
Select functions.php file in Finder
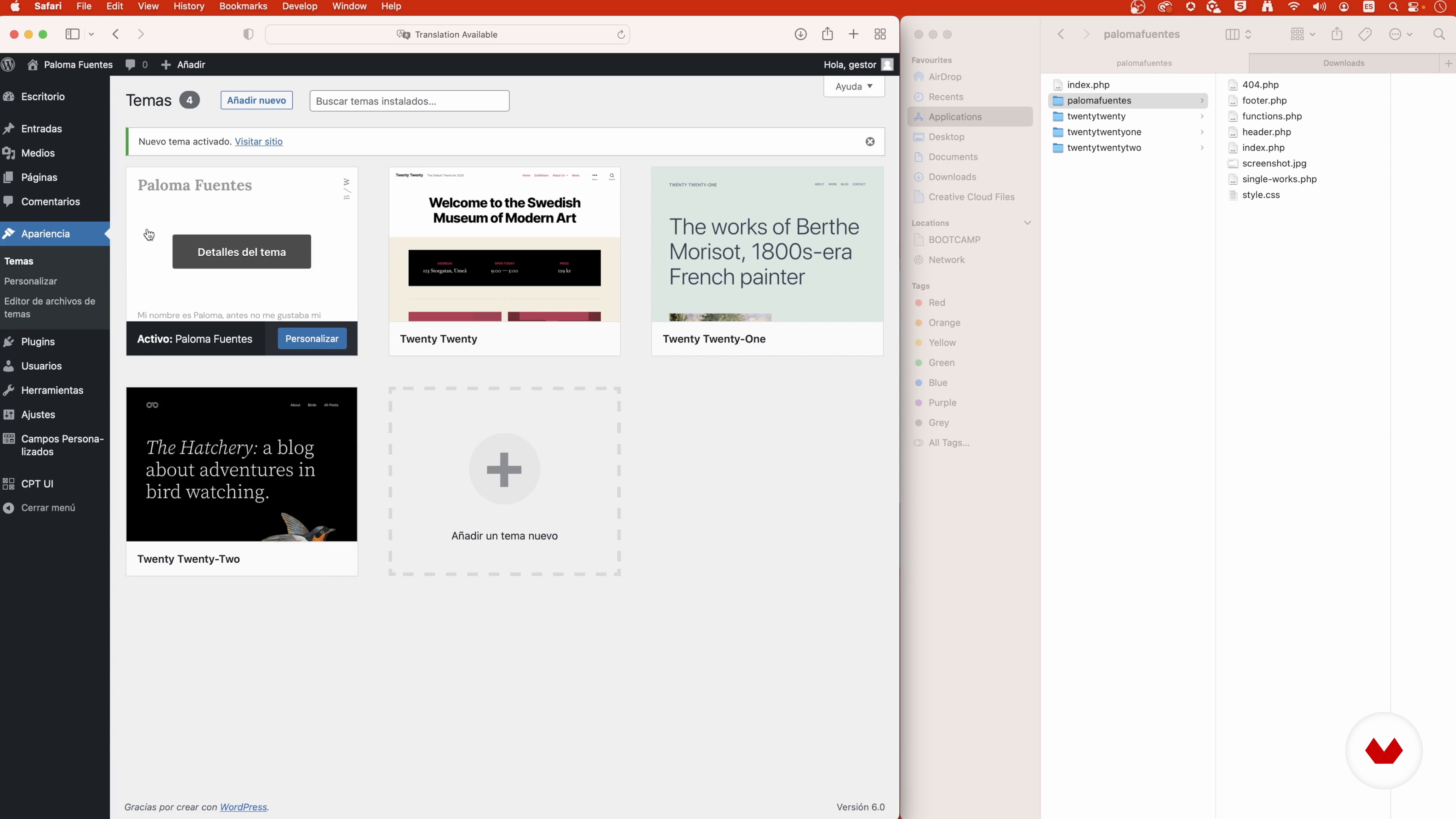pyautogui.click(x=1272, y=116)
